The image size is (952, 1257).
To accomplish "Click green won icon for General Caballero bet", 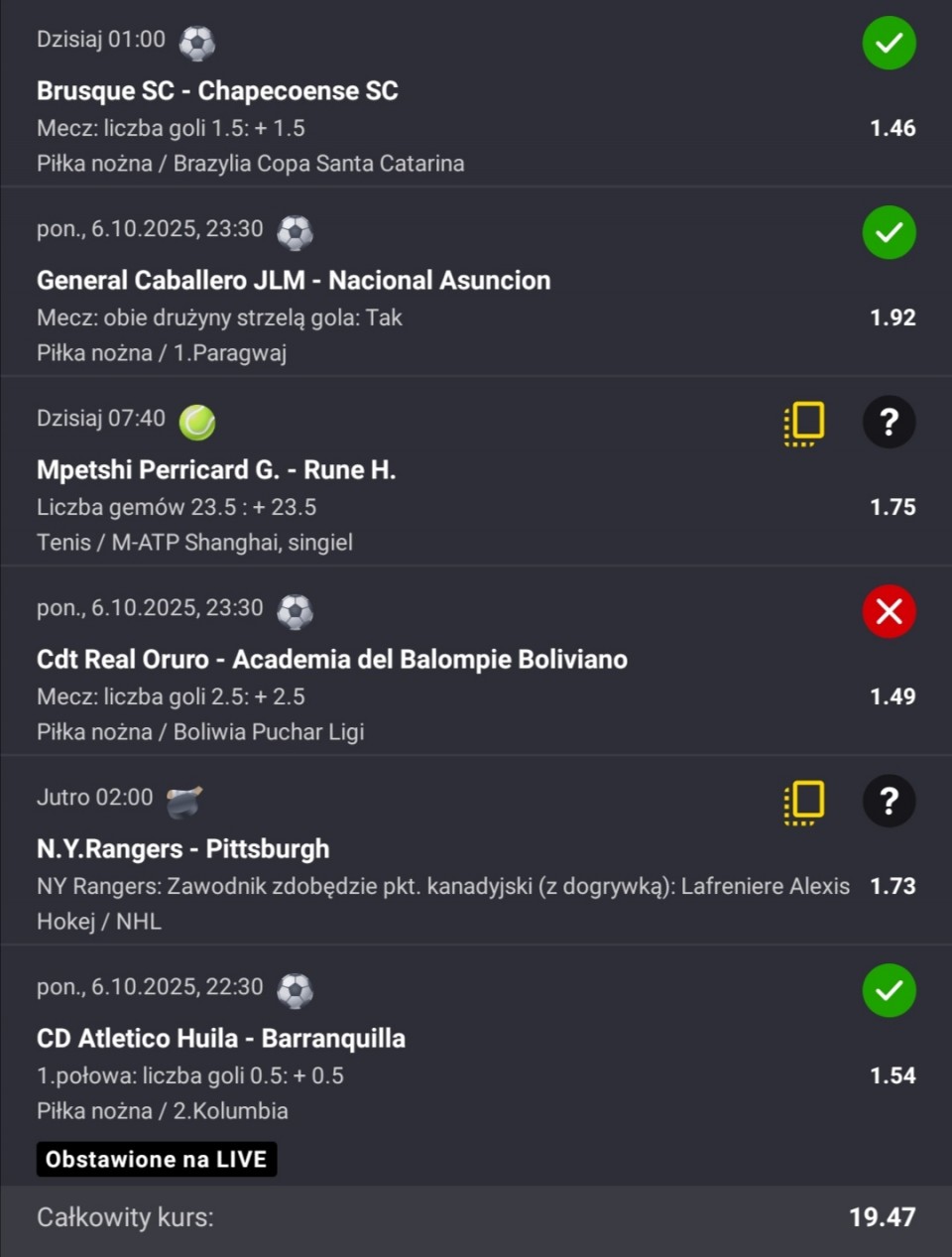I will pyautogui.click(x=889, y=233).
